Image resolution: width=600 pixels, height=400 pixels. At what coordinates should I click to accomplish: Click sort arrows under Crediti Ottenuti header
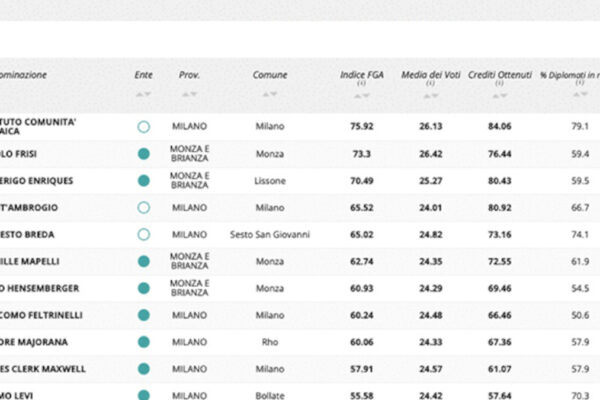point(499,95)
